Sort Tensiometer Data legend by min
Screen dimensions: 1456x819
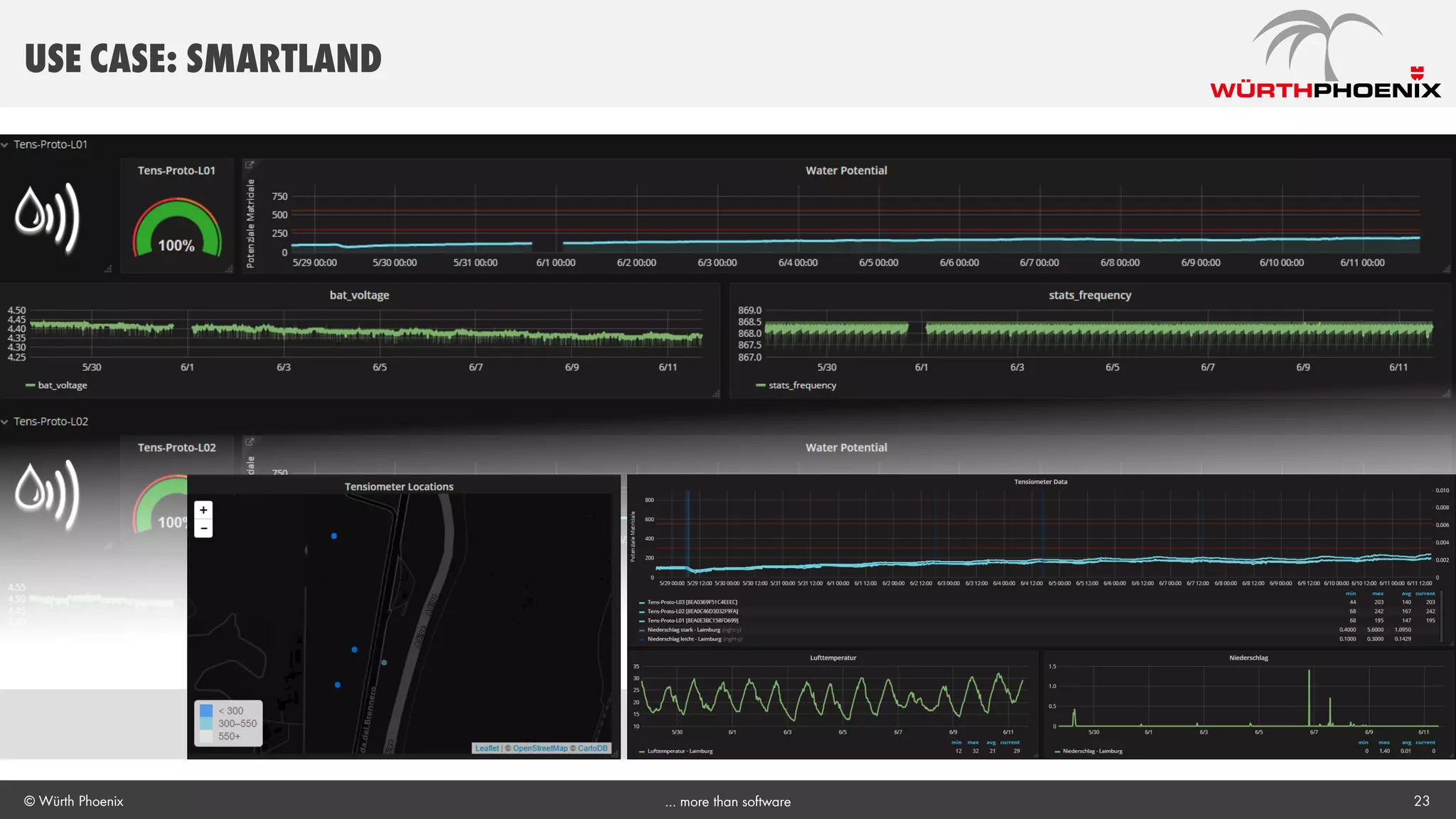(x=1351, y=594)
